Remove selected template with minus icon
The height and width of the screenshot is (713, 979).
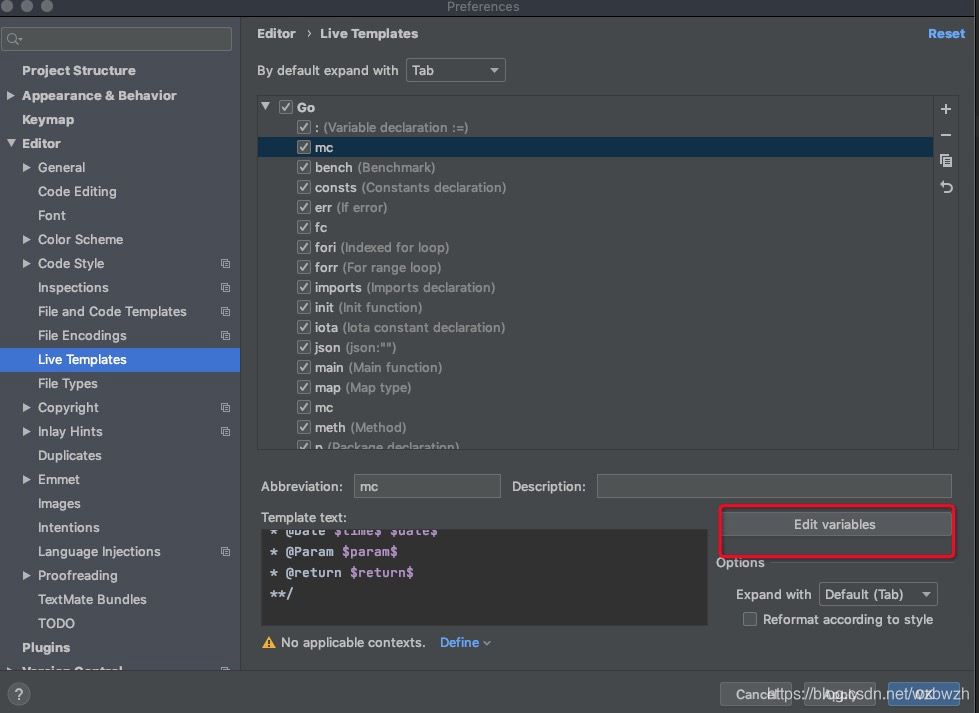(x=946, y=135)
